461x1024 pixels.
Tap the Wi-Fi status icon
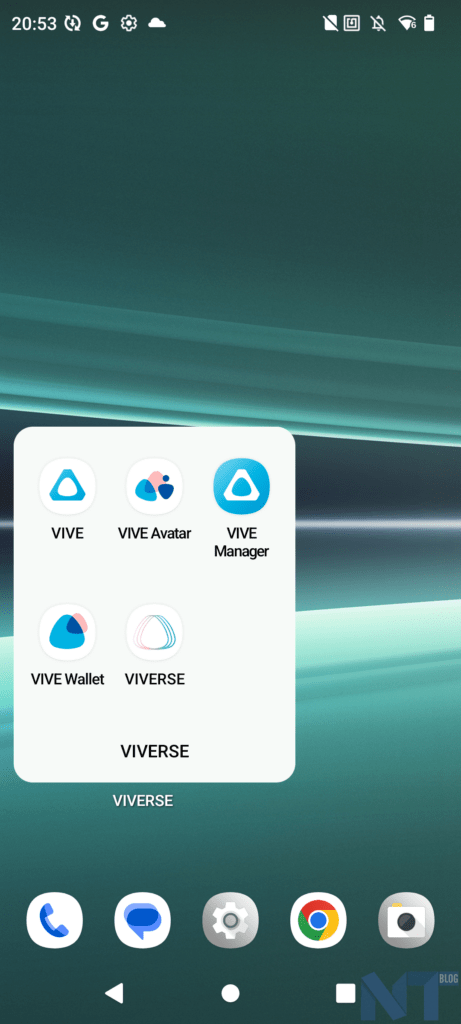point(407,24)
